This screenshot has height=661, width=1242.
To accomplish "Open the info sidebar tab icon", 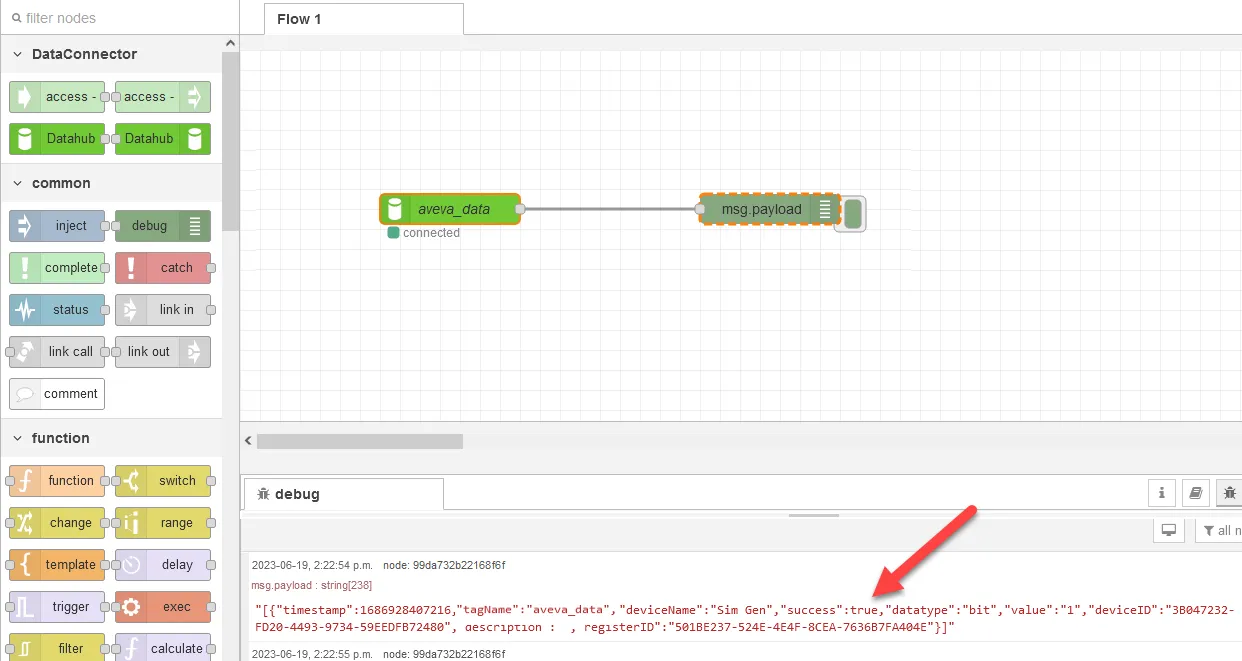I will point(1161,492).
